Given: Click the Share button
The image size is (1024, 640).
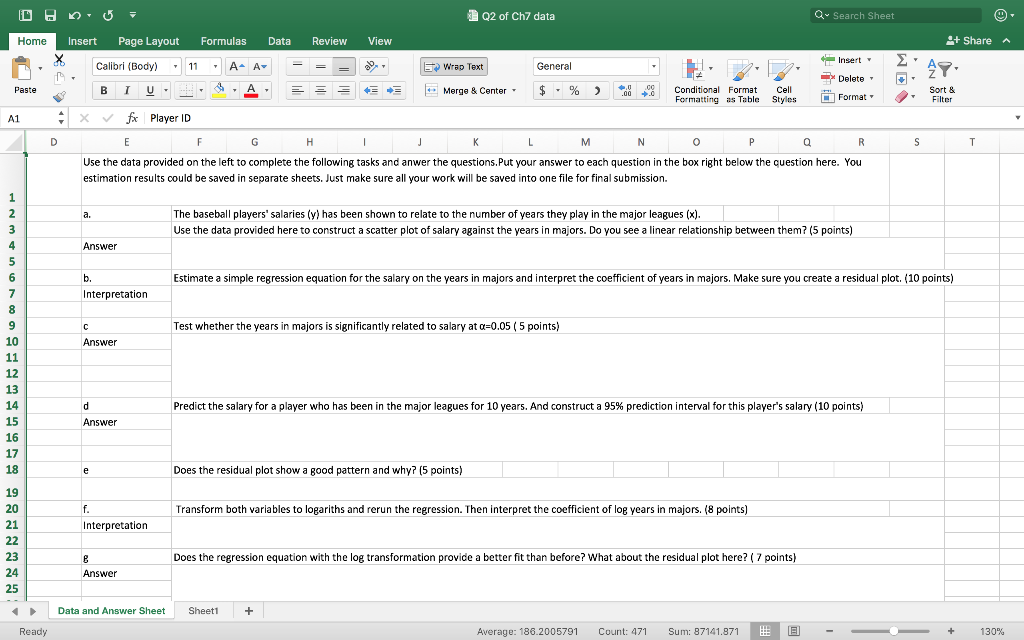Looking at the screenshot, I should [970, 41].
